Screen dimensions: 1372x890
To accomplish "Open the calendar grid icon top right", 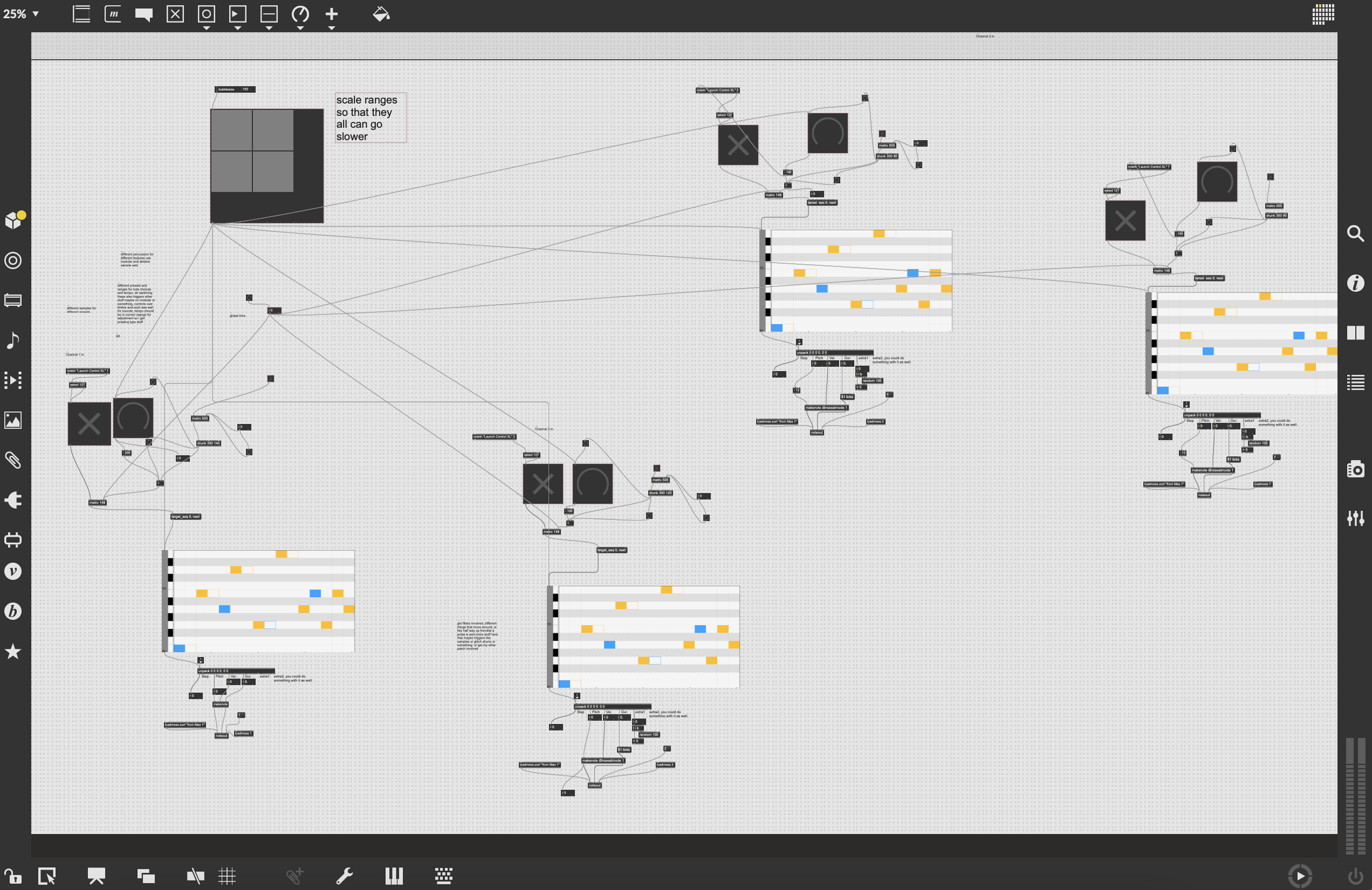I will click(x=1323, y=14).
